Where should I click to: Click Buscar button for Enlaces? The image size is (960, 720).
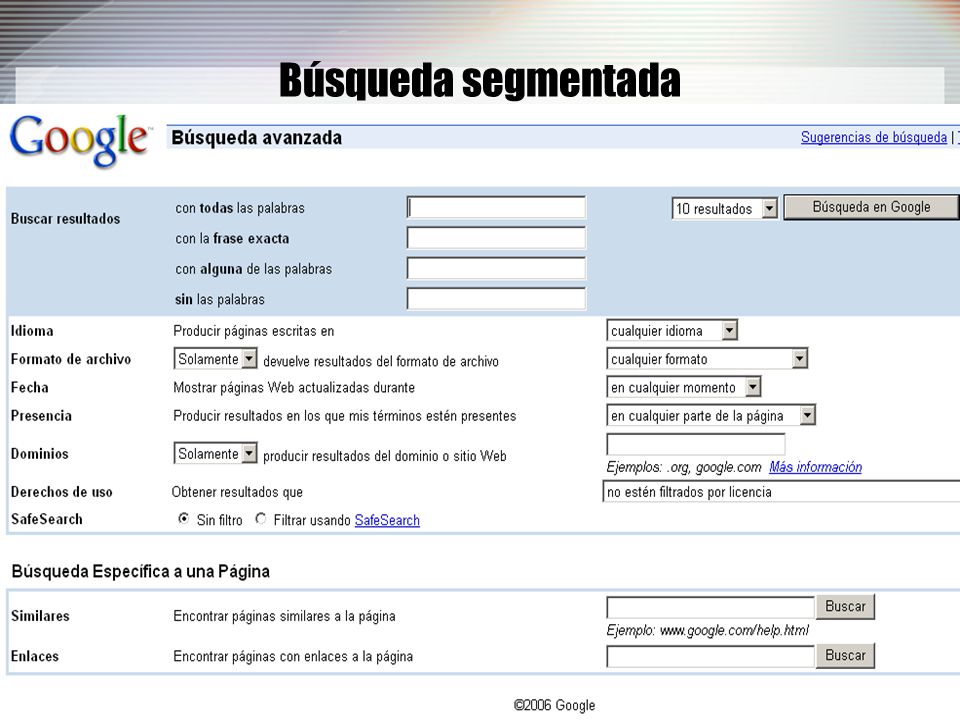click(x=846, y=655)
